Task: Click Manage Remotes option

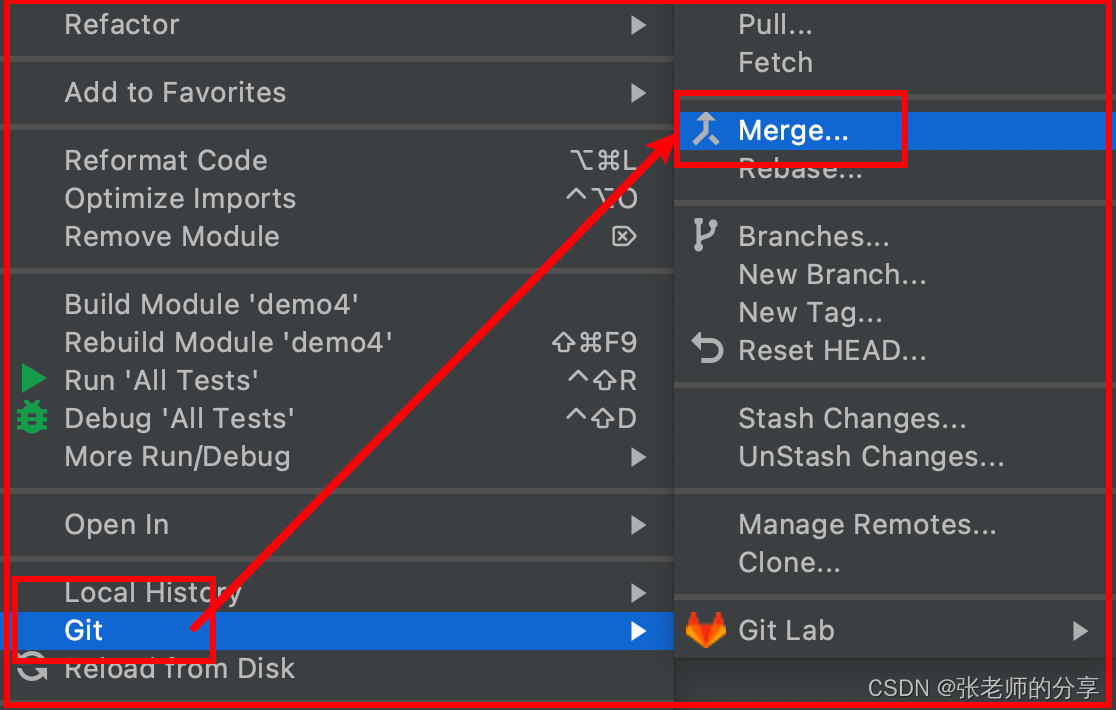Action: pyautogui.click(x=867, y=525)
